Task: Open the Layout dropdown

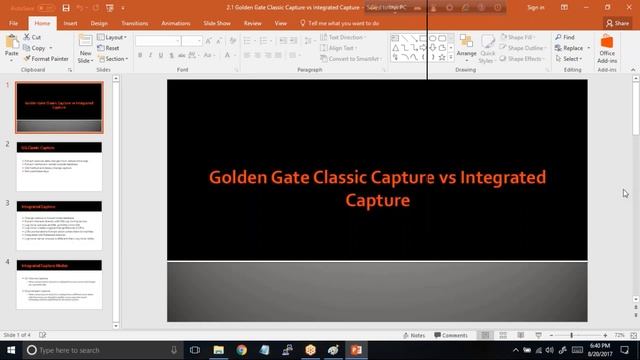Action: pyautogui.click(x=112, y=37)
